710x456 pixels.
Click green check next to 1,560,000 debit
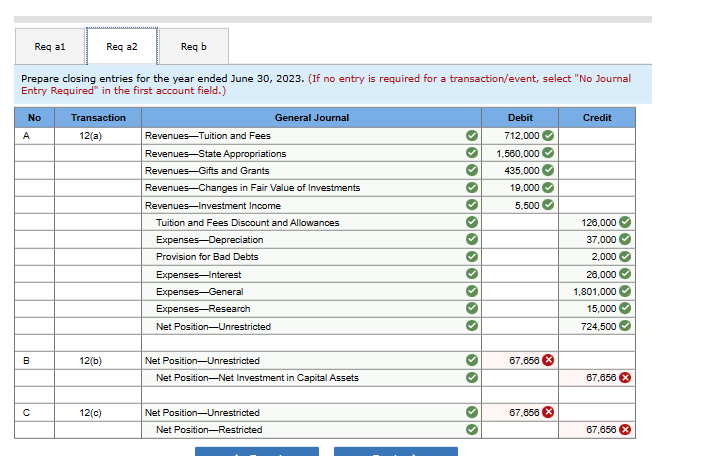click(548, 153)
